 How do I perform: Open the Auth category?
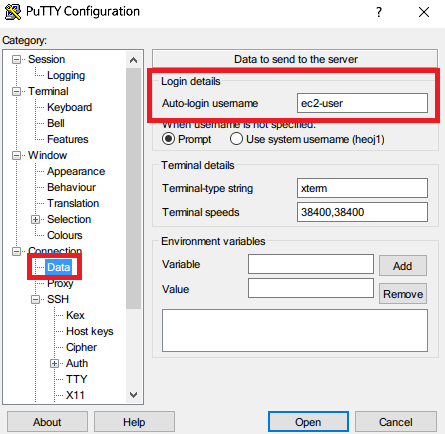coord(77,363)
